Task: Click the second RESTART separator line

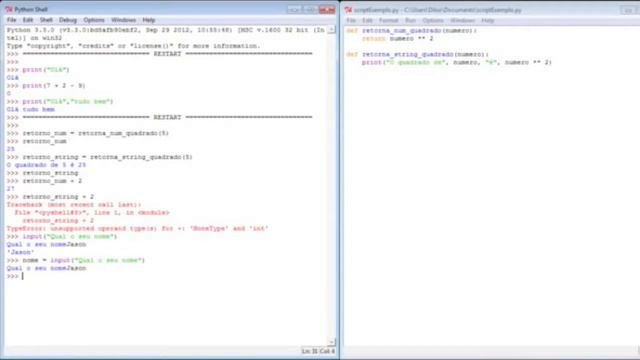Action: [x=160, y=118]
